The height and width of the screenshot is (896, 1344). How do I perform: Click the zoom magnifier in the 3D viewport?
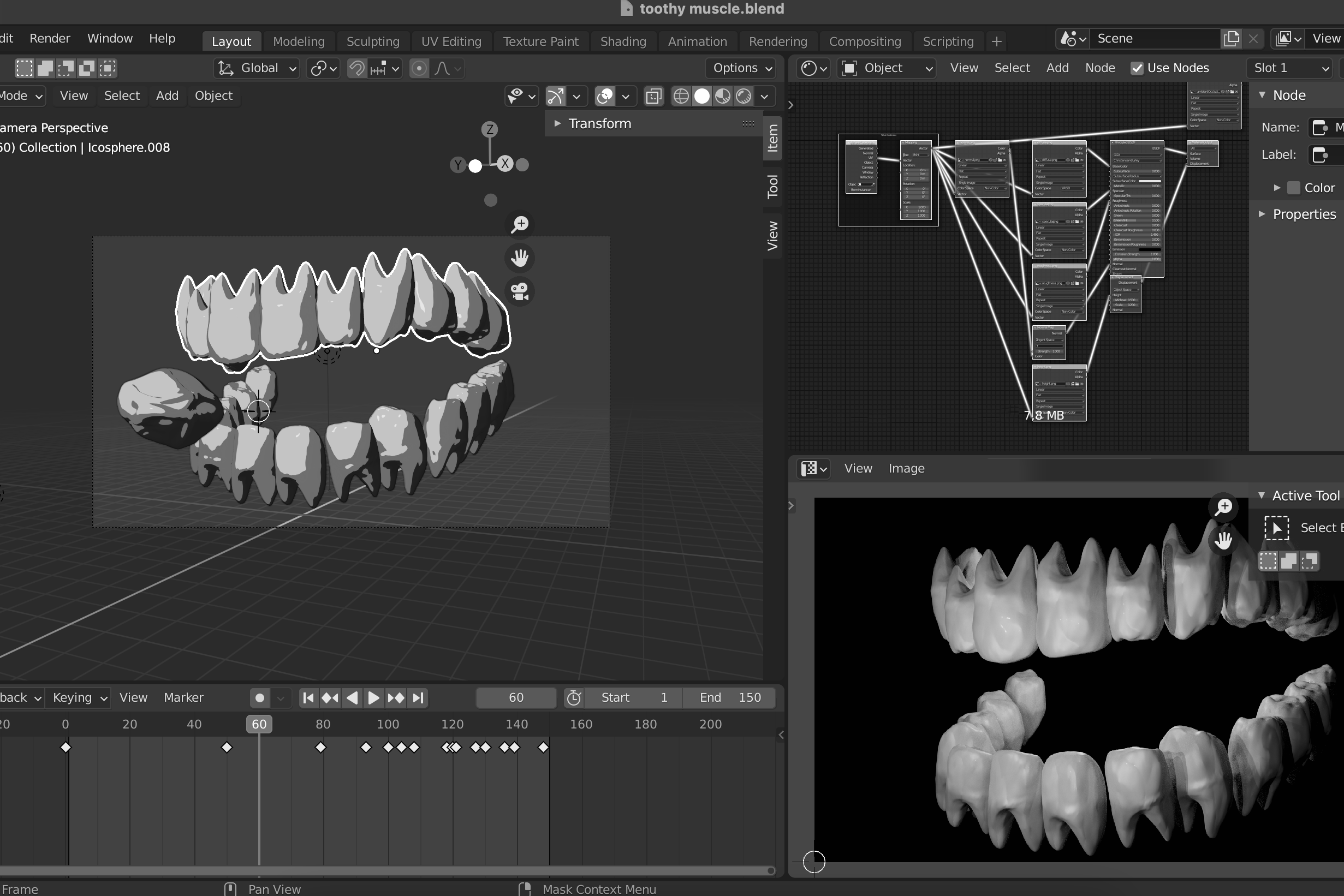tap(520, 224)
